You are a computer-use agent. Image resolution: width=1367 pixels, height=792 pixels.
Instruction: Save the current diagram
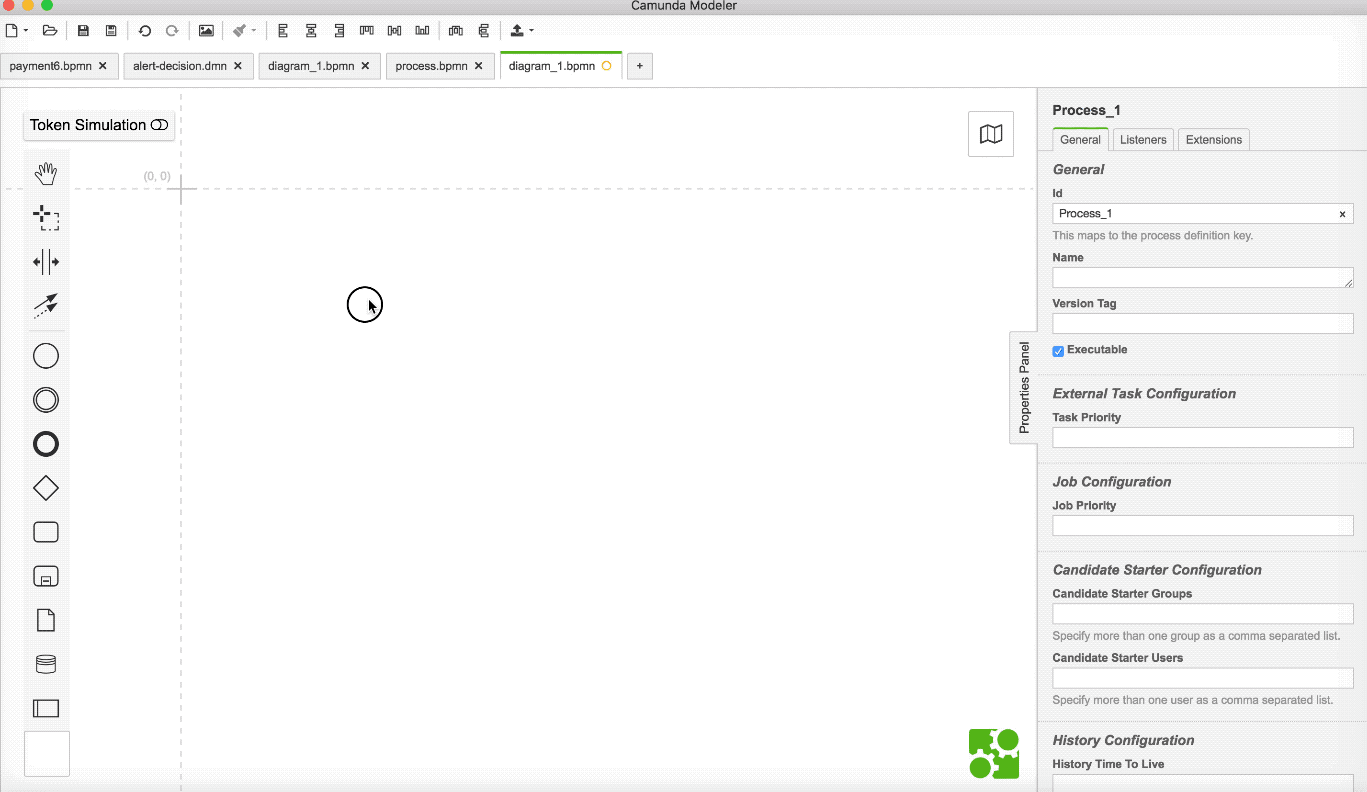click(83, 31)
